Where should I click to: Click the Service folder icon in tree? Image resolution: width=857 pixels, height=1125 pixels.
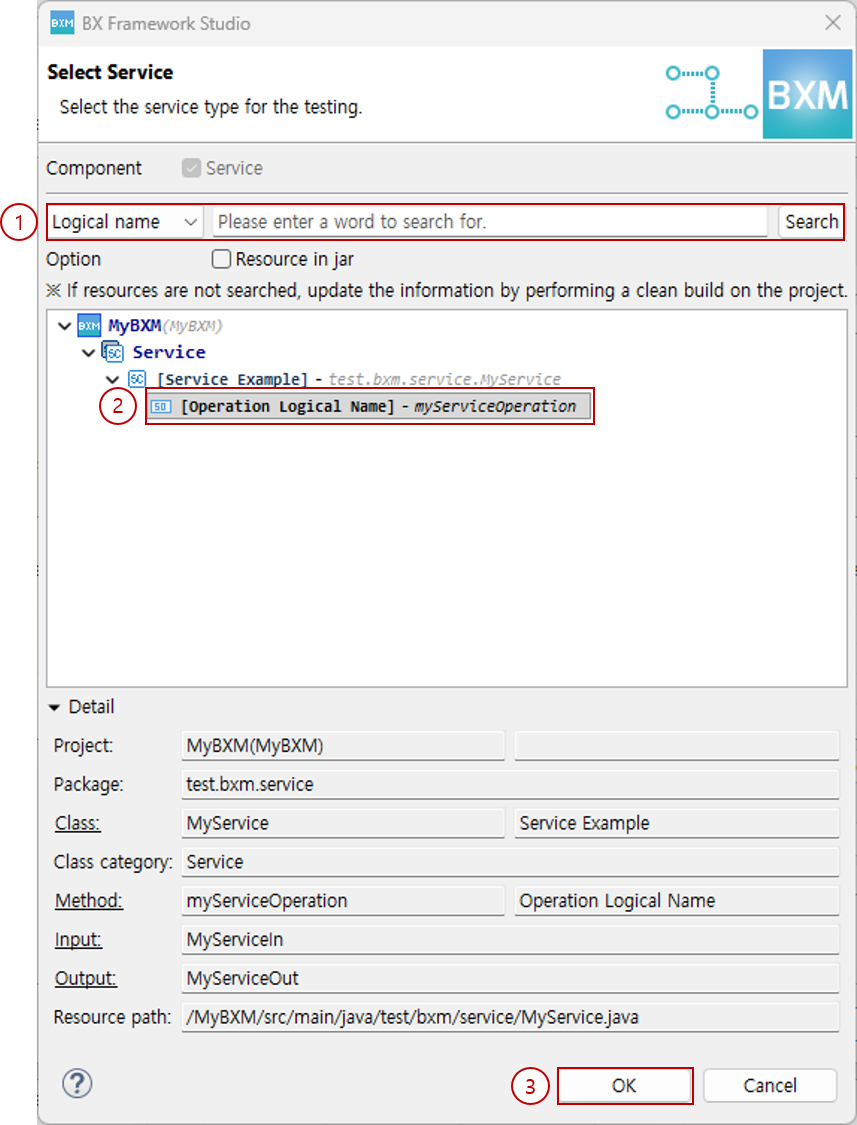[x=113, y=352]
